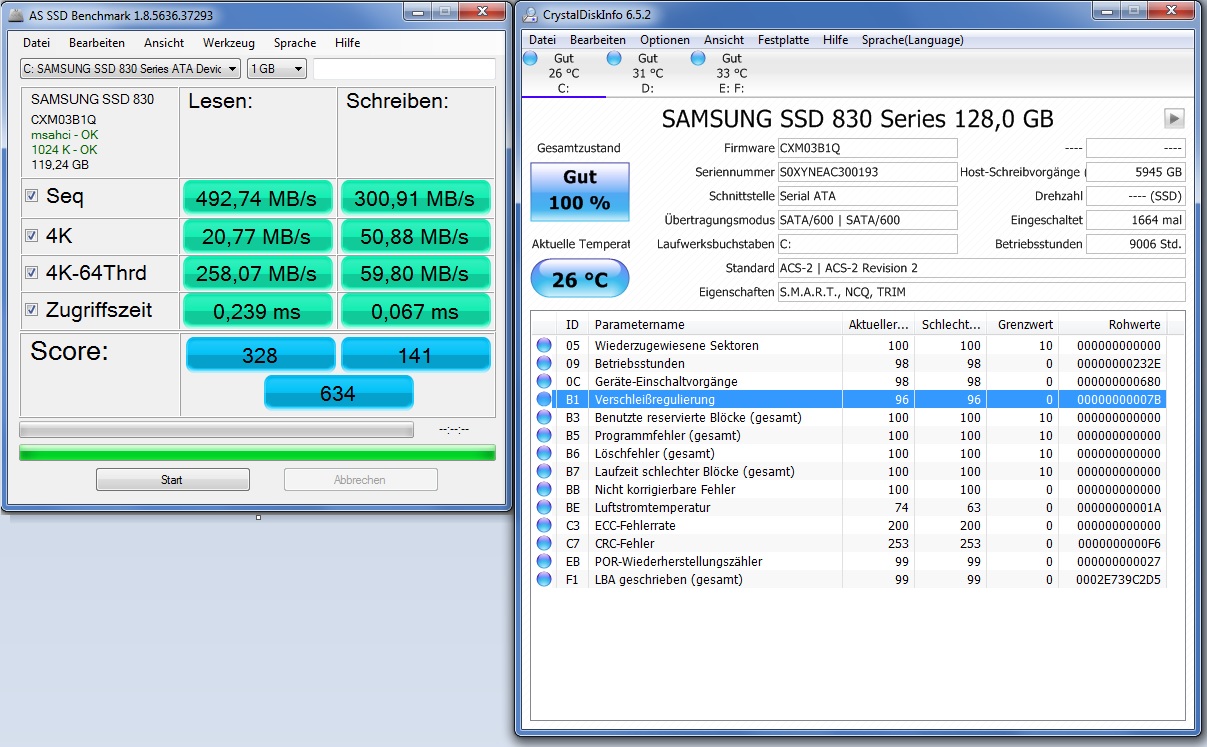Click the Seriennummer field S0XYNEAC300193
This screenshot has height=747, width=1207.
[x=867, y=172]
